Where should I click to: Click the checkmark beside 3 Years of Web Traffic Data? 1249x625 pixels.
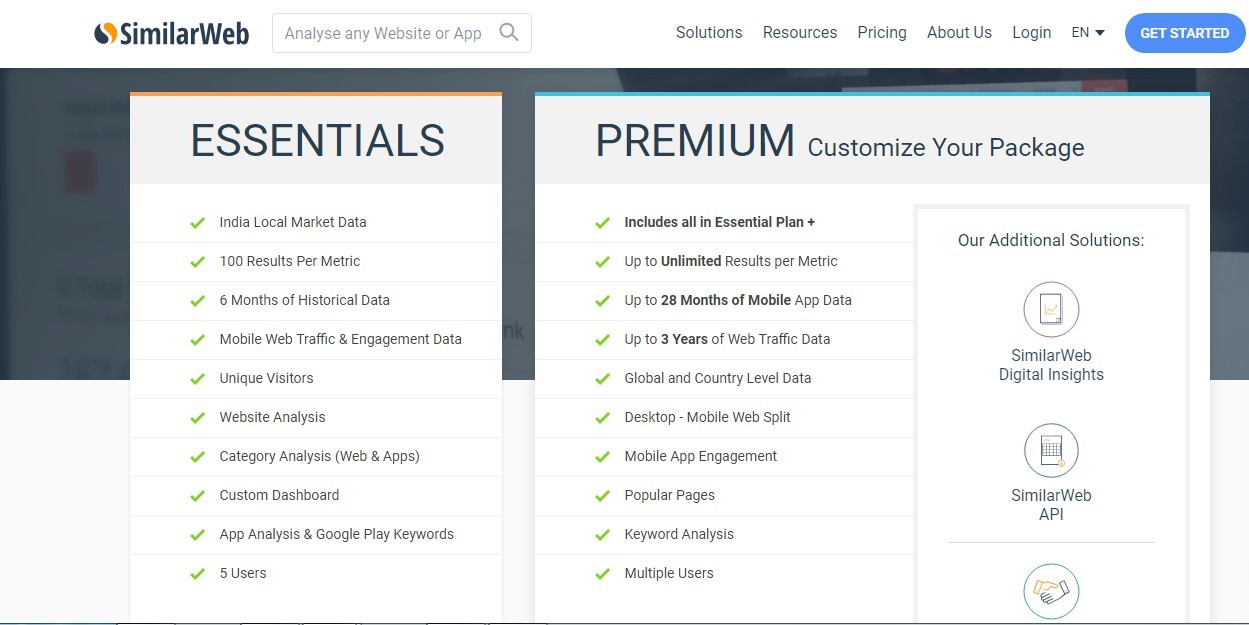pyautogui.click(x=602, y=340)
